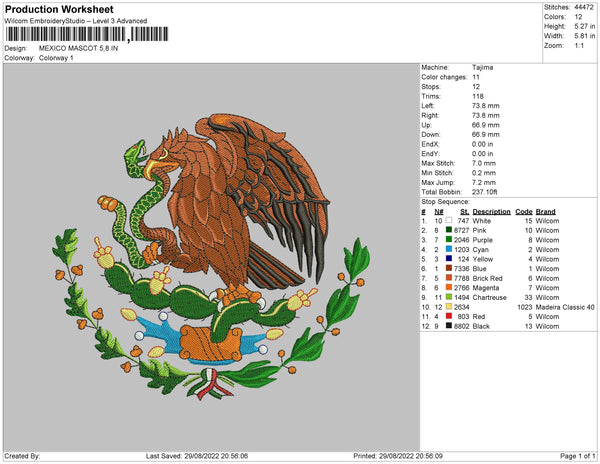Select the Height value '5.27 in'

(585, 26)
